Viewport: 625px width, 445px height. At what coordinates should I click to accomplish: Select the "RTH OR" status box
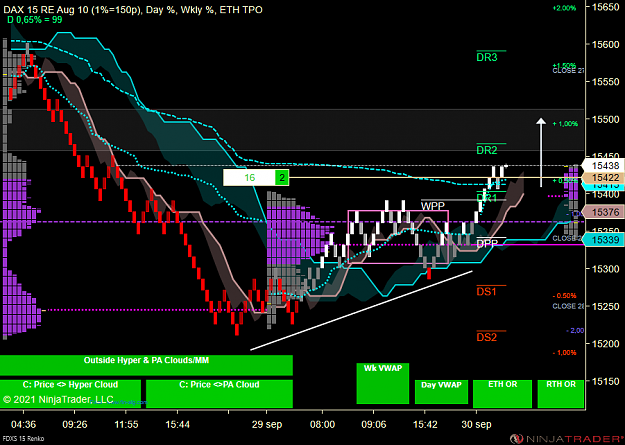point(561,394)
